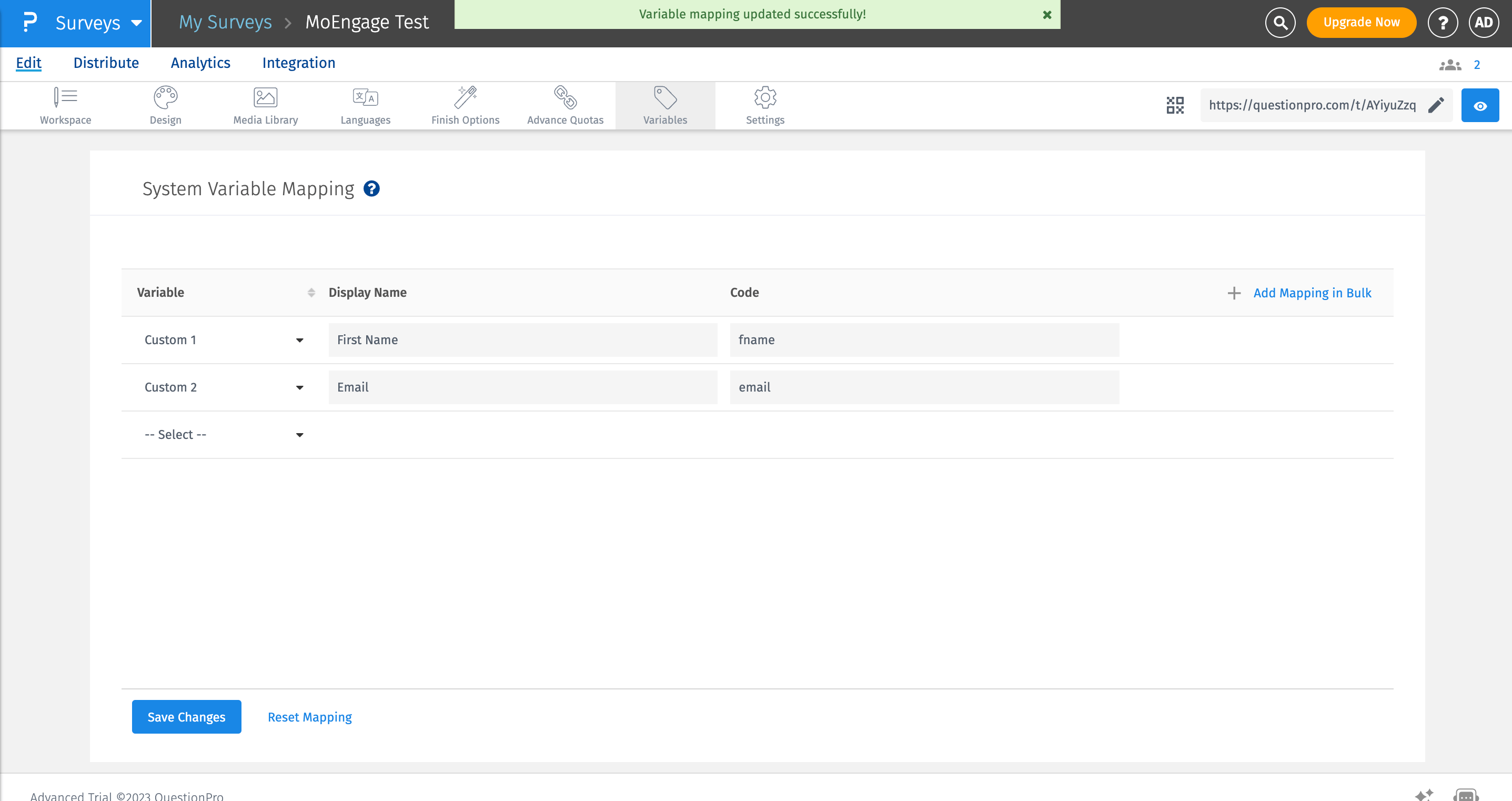Viewport: 1512px width, 801px height.
Task: Open the collaborators people icon
Action: 1450,65
